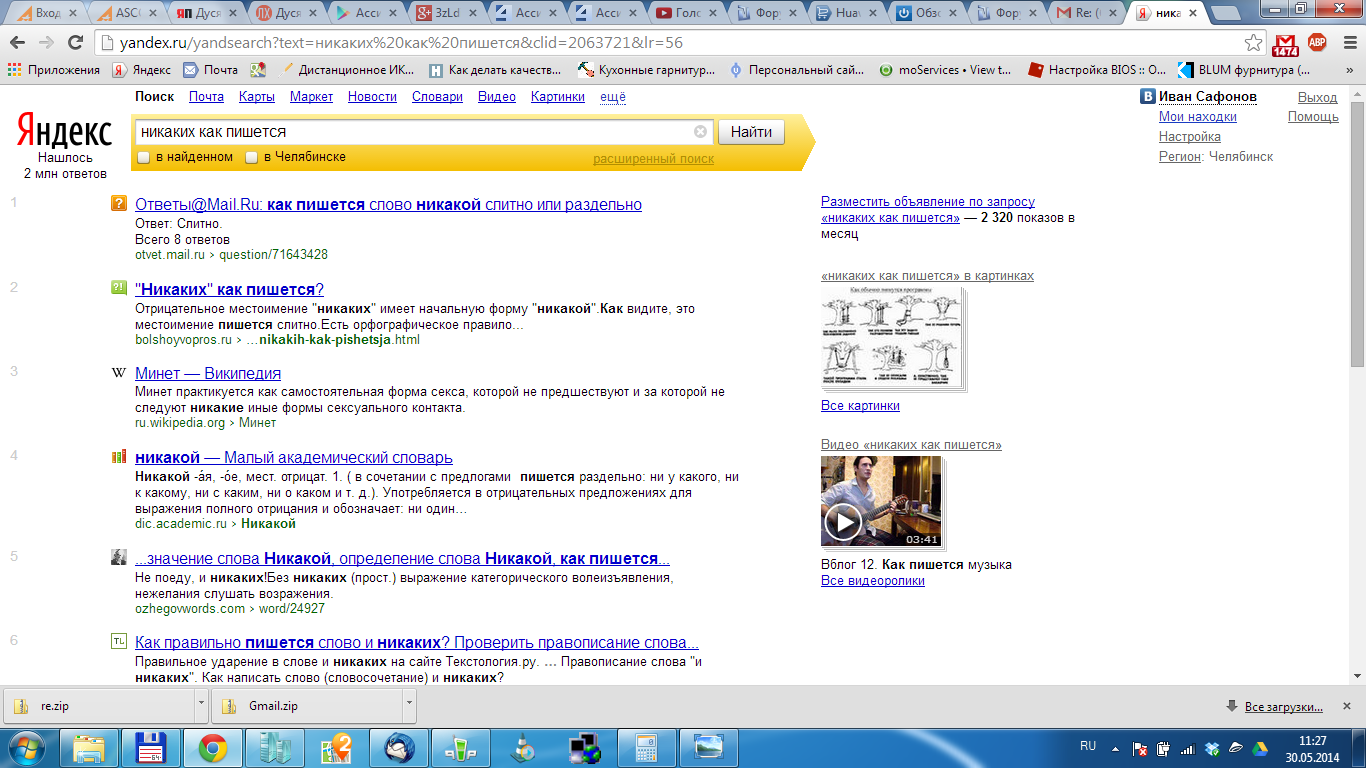The width and height of the screenshot is (1366, 768).
Task: Open the Видео service link
Action: [x=497, y=97]
